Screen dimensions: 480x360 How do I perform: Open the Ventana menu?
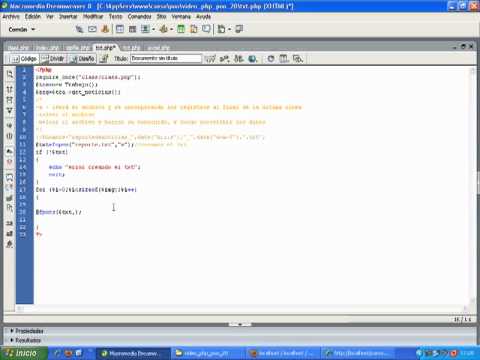coord(181,16)
